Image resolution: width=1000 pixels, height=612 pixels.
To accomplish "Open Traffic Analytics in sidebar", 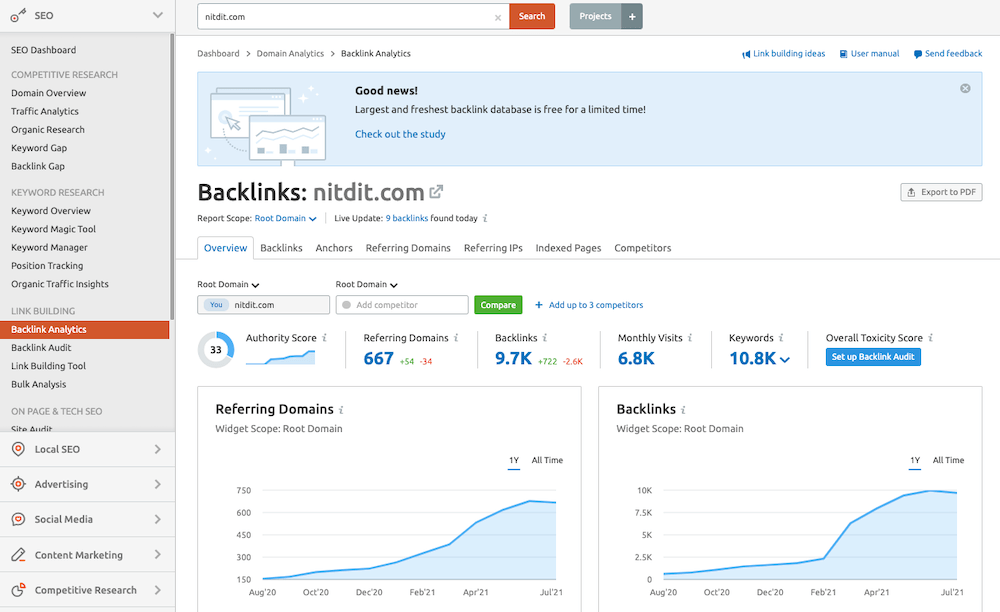I will click(x=45, y=112).
